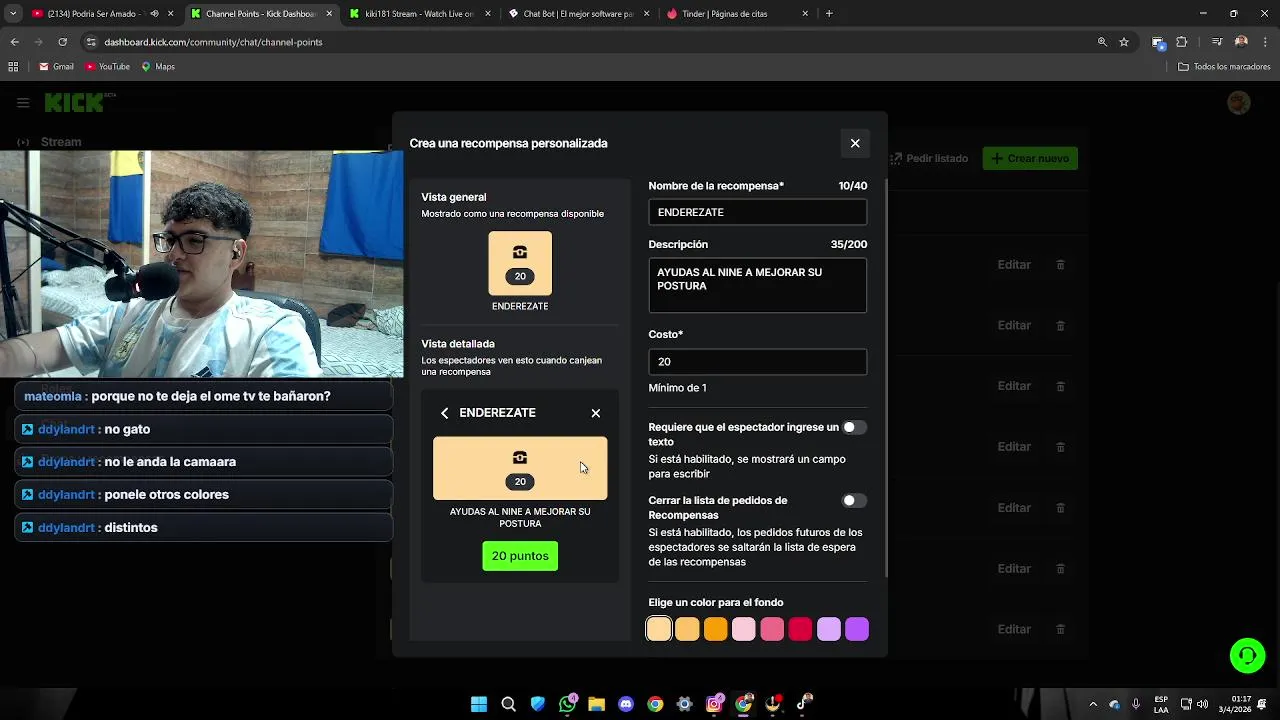
Task: Reload the current page
Action: pyautogui.click(x=62, y=42)
